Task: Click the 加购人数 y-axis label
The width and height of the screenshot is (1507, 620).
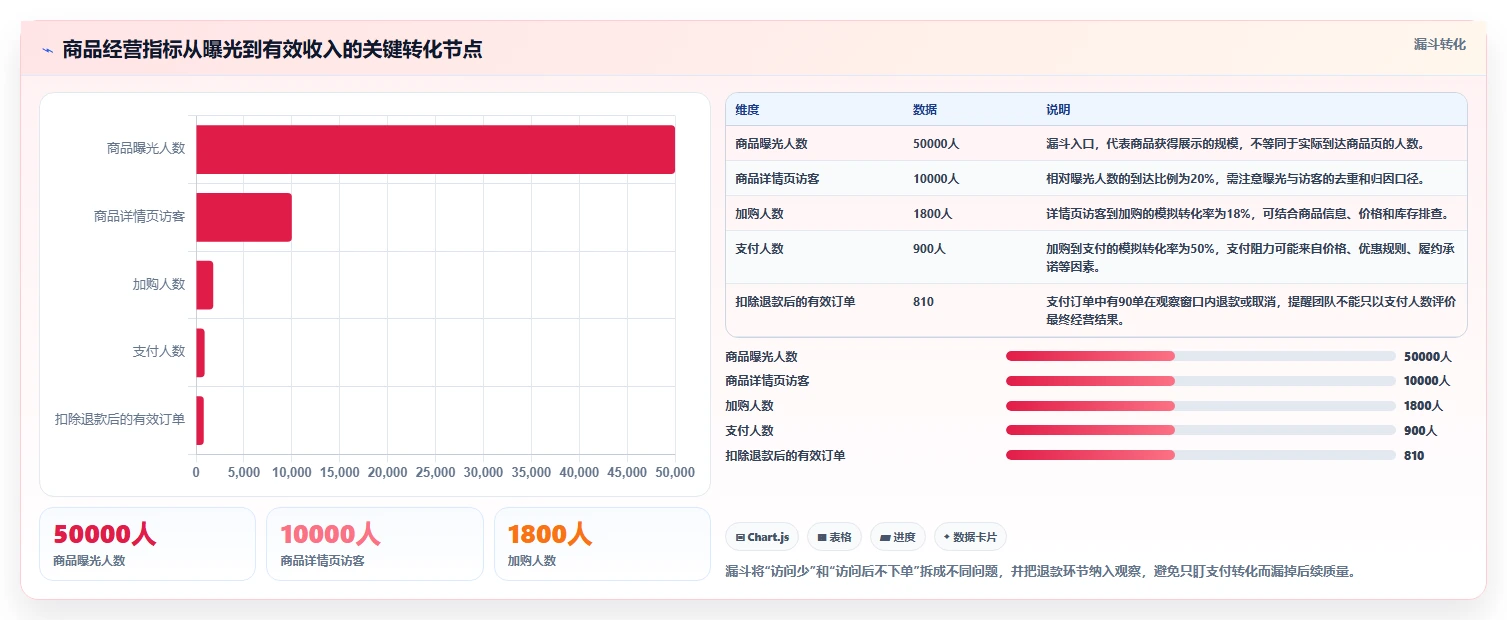Action: [x=159, y=285]
